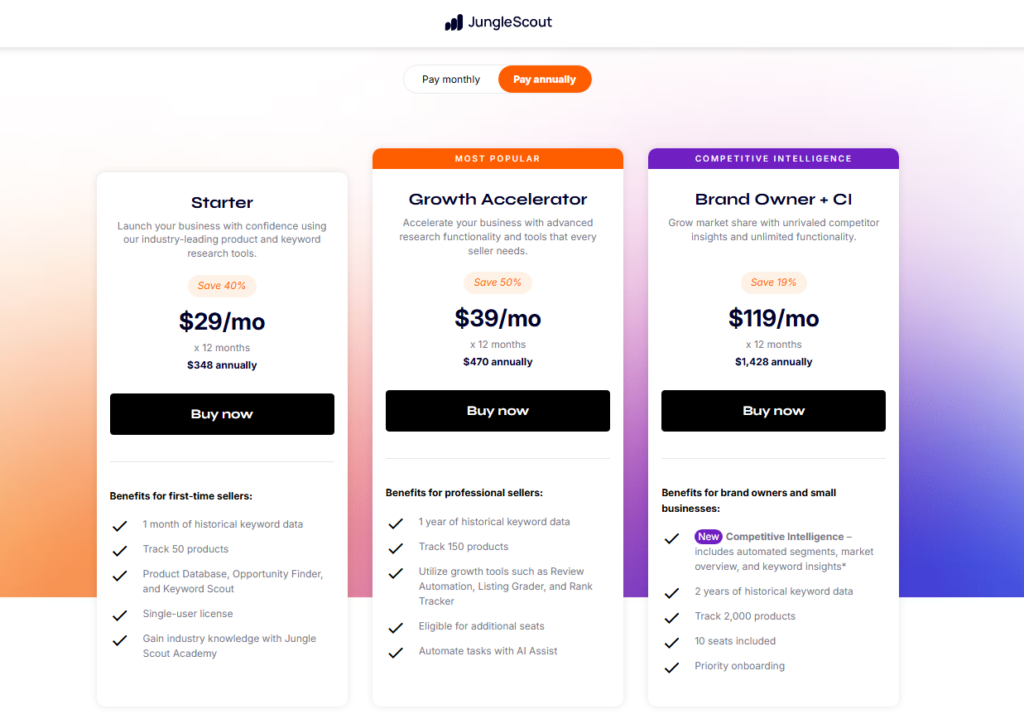
Task: Select the Pay annually option
Action: (545, 79)
